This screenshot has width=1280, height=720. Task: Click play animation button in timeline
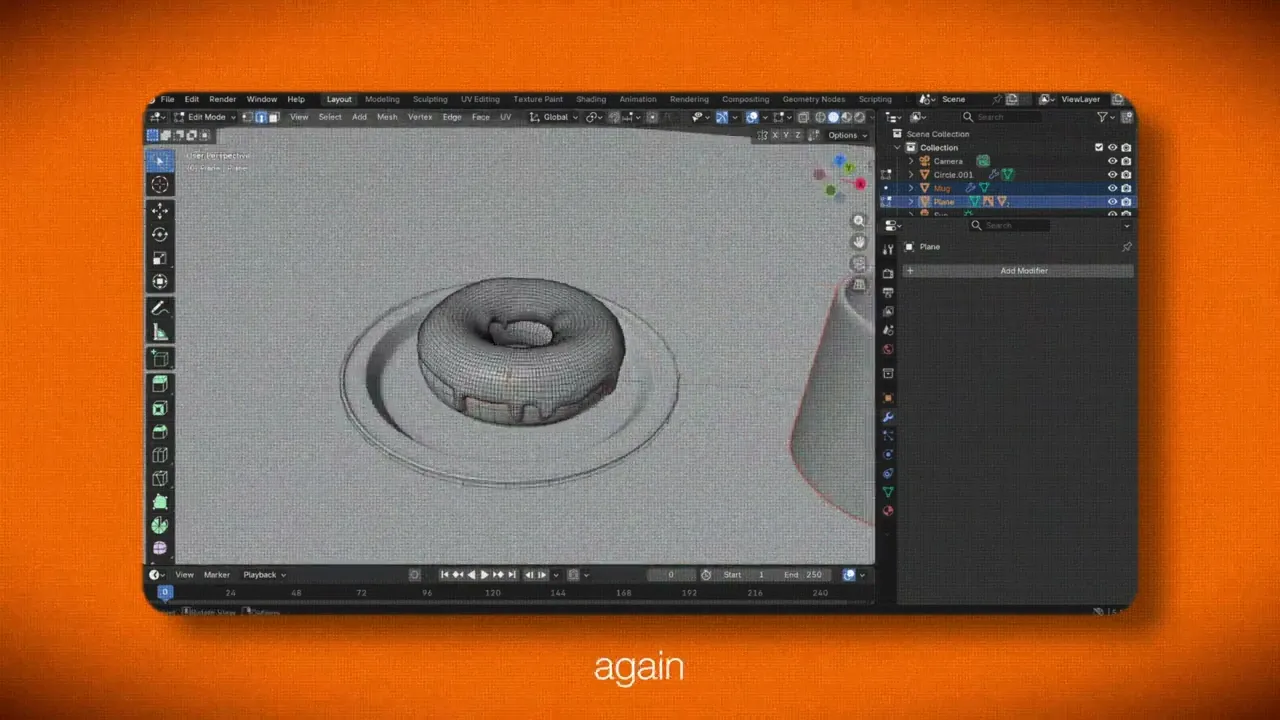tap(485, 575)
